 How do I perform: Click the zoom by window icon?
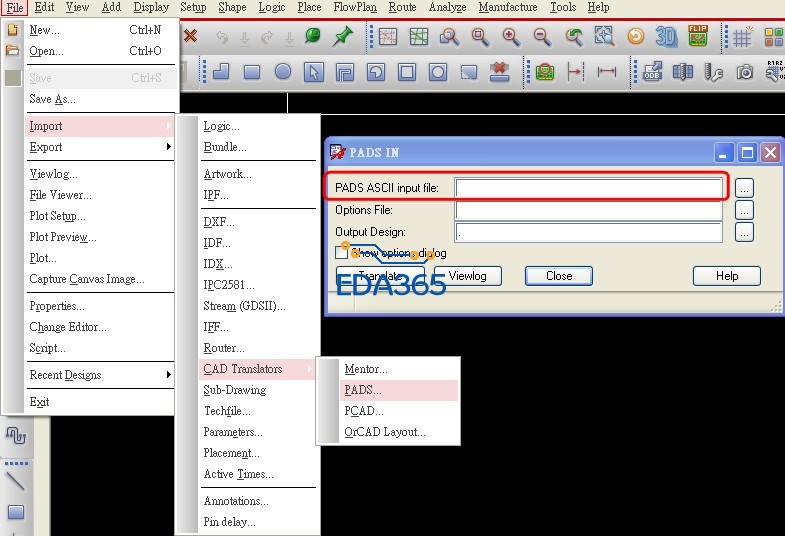(449, 37)
